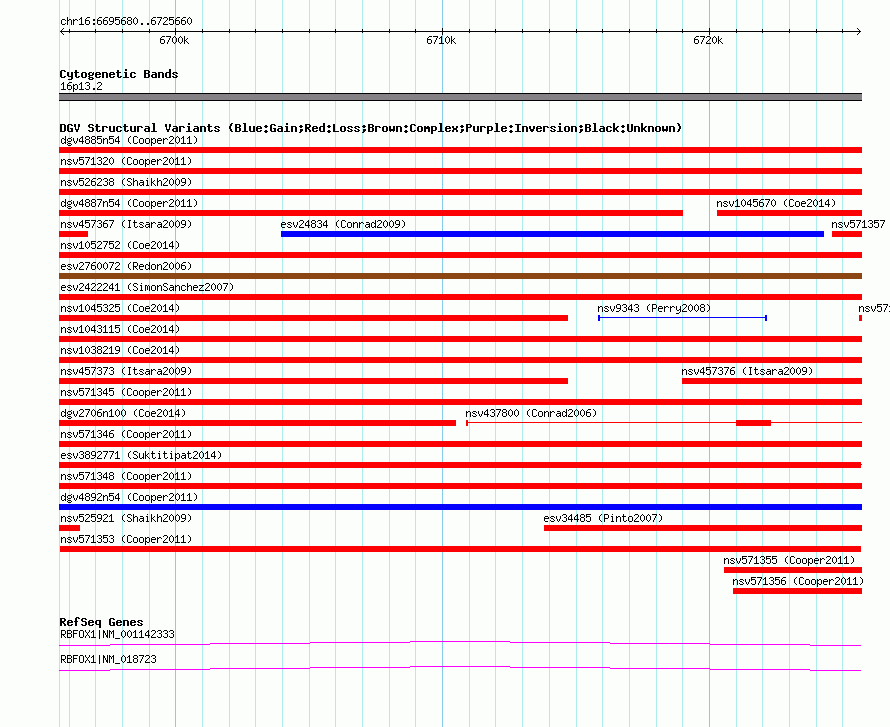The height and width of the screenshot is (727, 890).
Task: Click the red esv34485 loss bar
Action: click(703, 528)
